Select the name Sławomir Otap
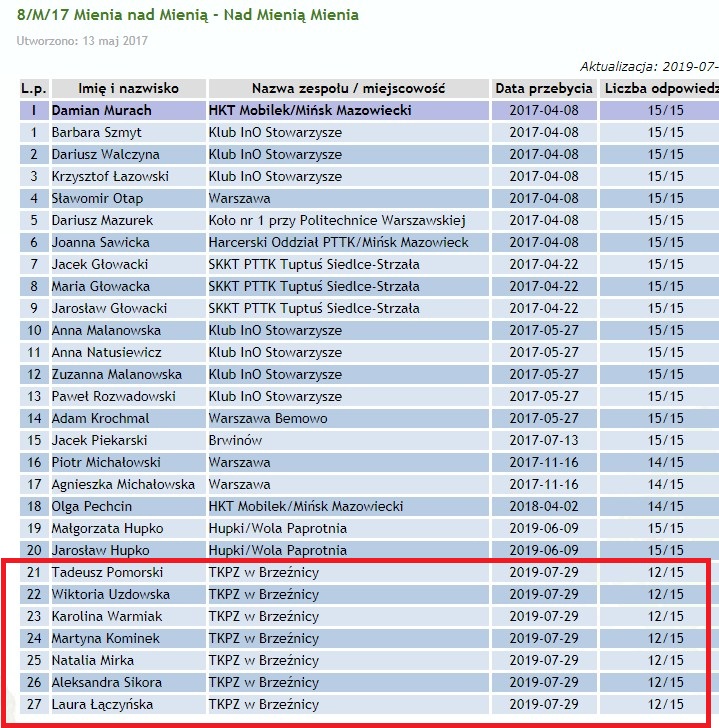 pyautogui.click(x=97, y=198)
